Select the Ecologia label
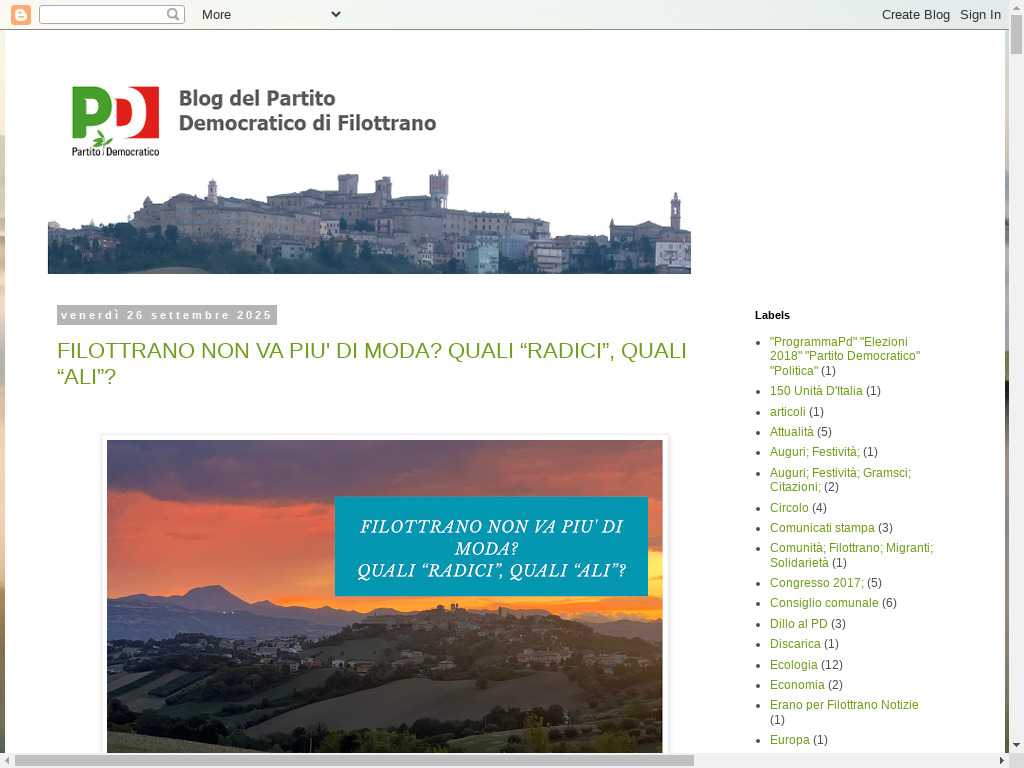 click(x=793, y=665)
